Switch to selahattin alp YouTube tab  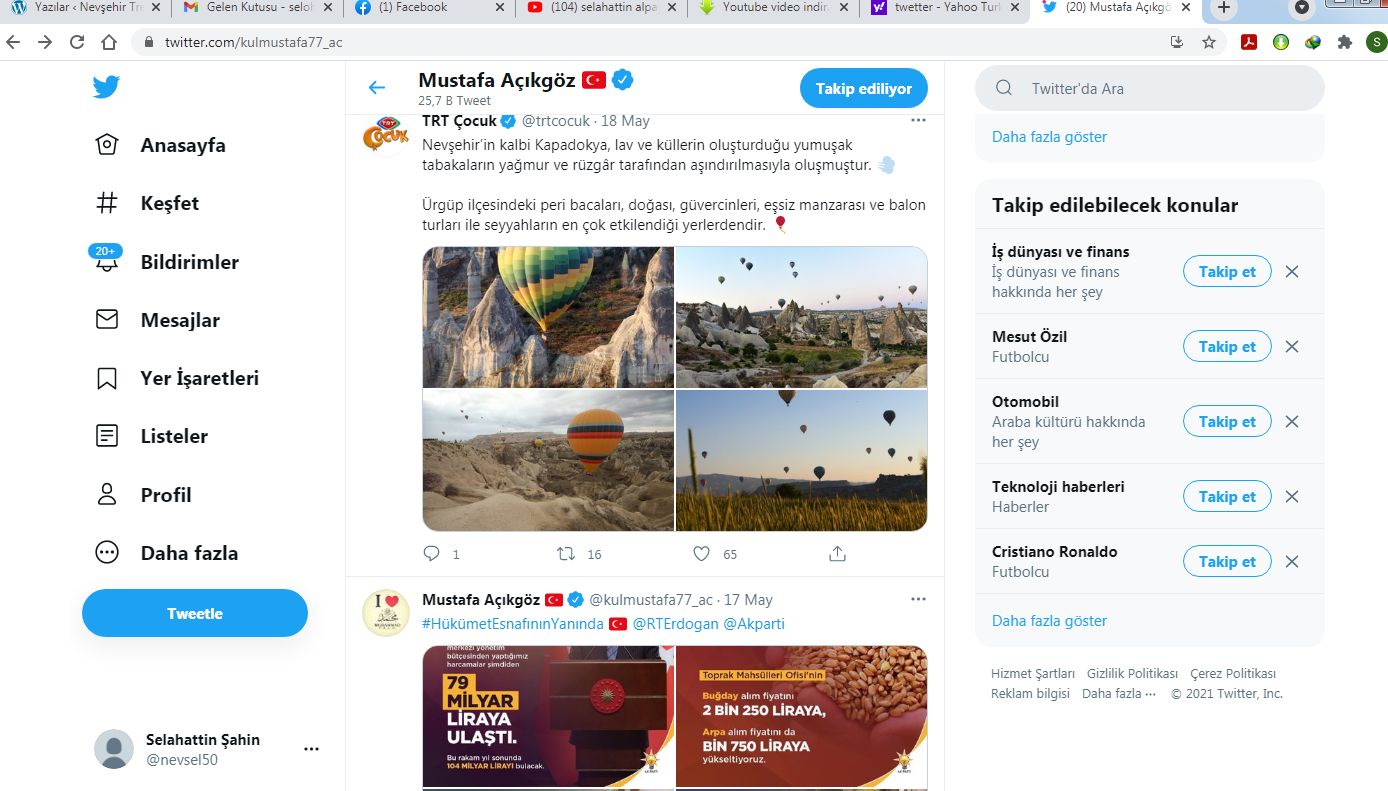coord(602,10)
